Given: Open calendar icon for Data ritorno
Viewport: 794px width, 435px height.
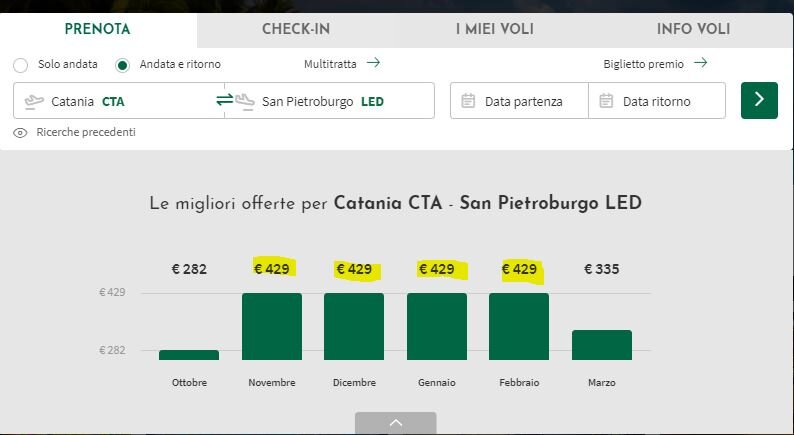Looking at the screenshot, I should click(606, 101).
